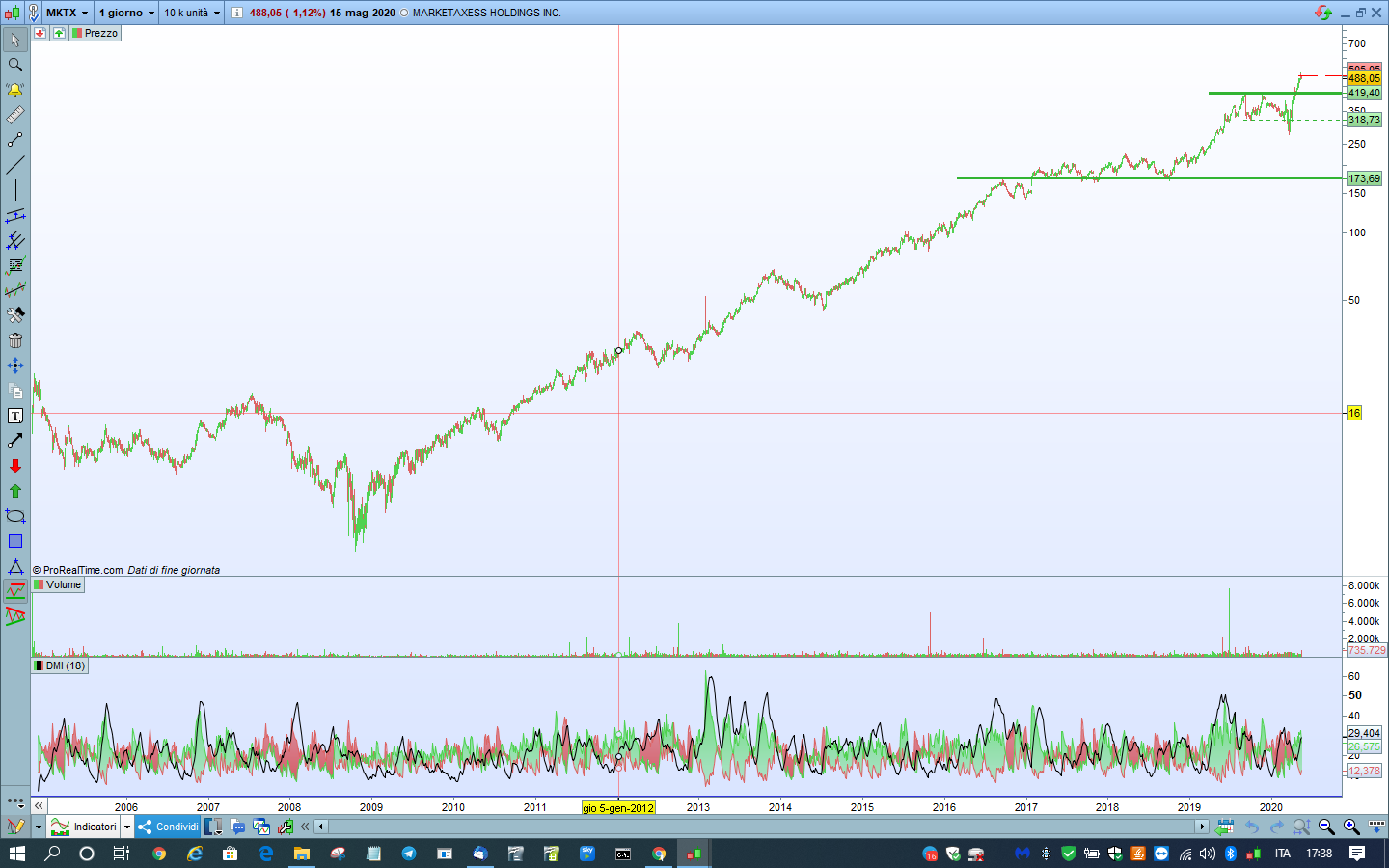Click the Condividi share button
This screenshot has height=868, width=1389.
(168, 827)
